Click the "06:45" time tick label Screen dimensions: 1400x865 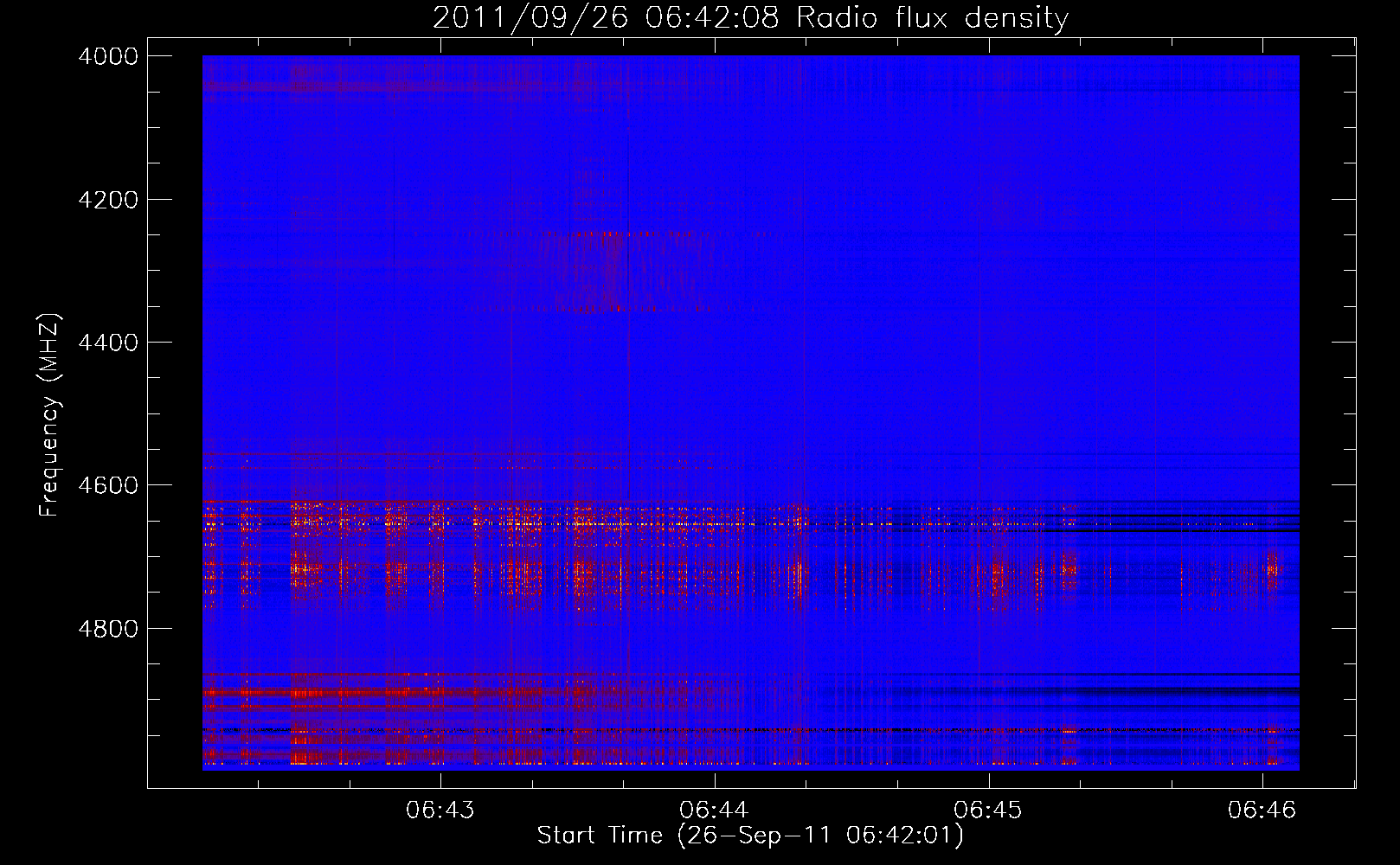click(x=988, y=810)
